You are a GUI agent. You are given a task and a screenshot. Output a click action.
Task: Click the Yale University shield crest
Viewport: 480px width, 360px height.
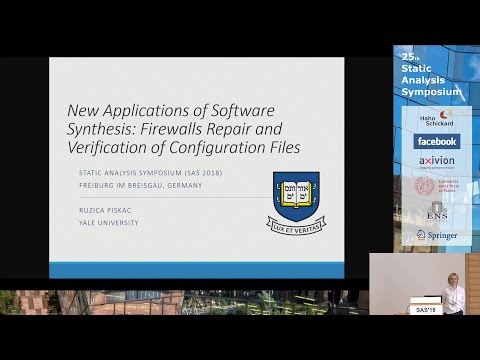point(296,196)
